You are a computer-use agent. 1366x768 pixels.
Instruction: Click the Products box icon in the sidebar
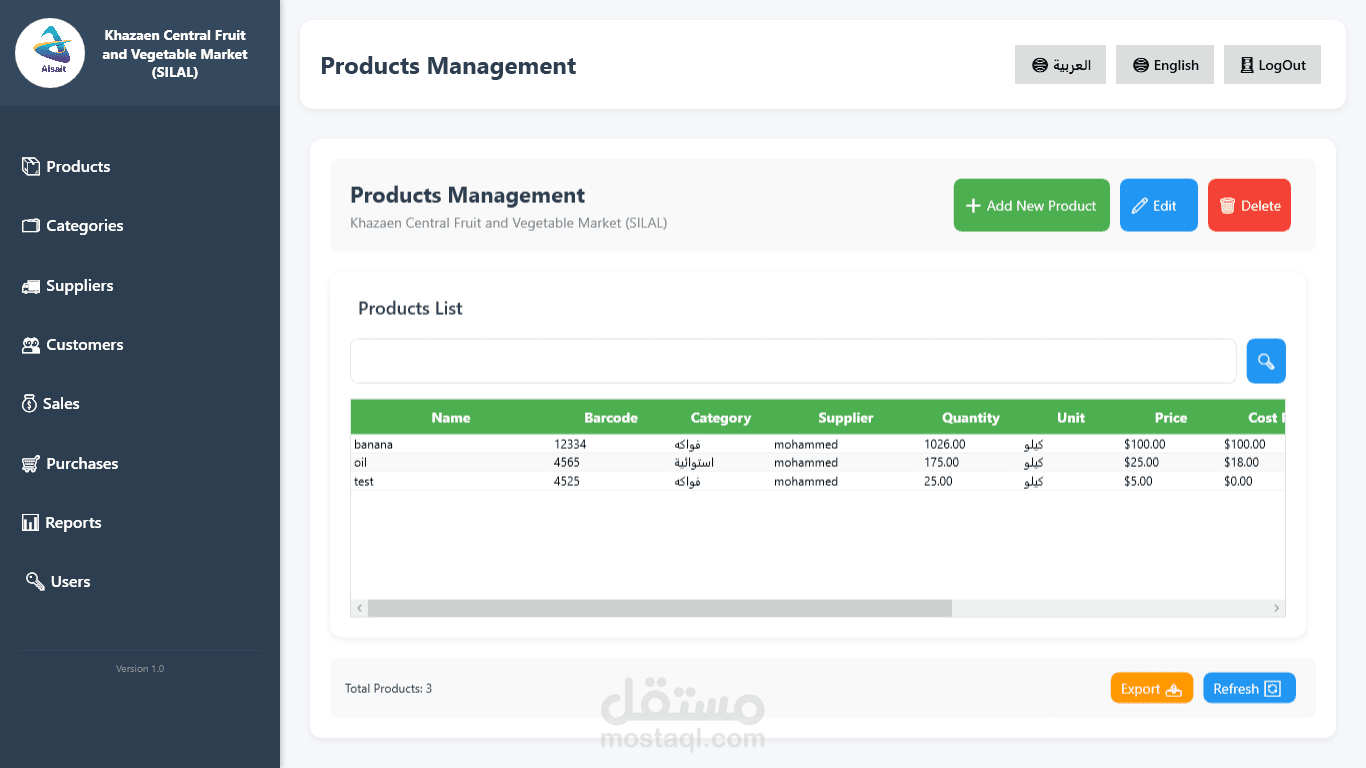click(x=31, y=166)
